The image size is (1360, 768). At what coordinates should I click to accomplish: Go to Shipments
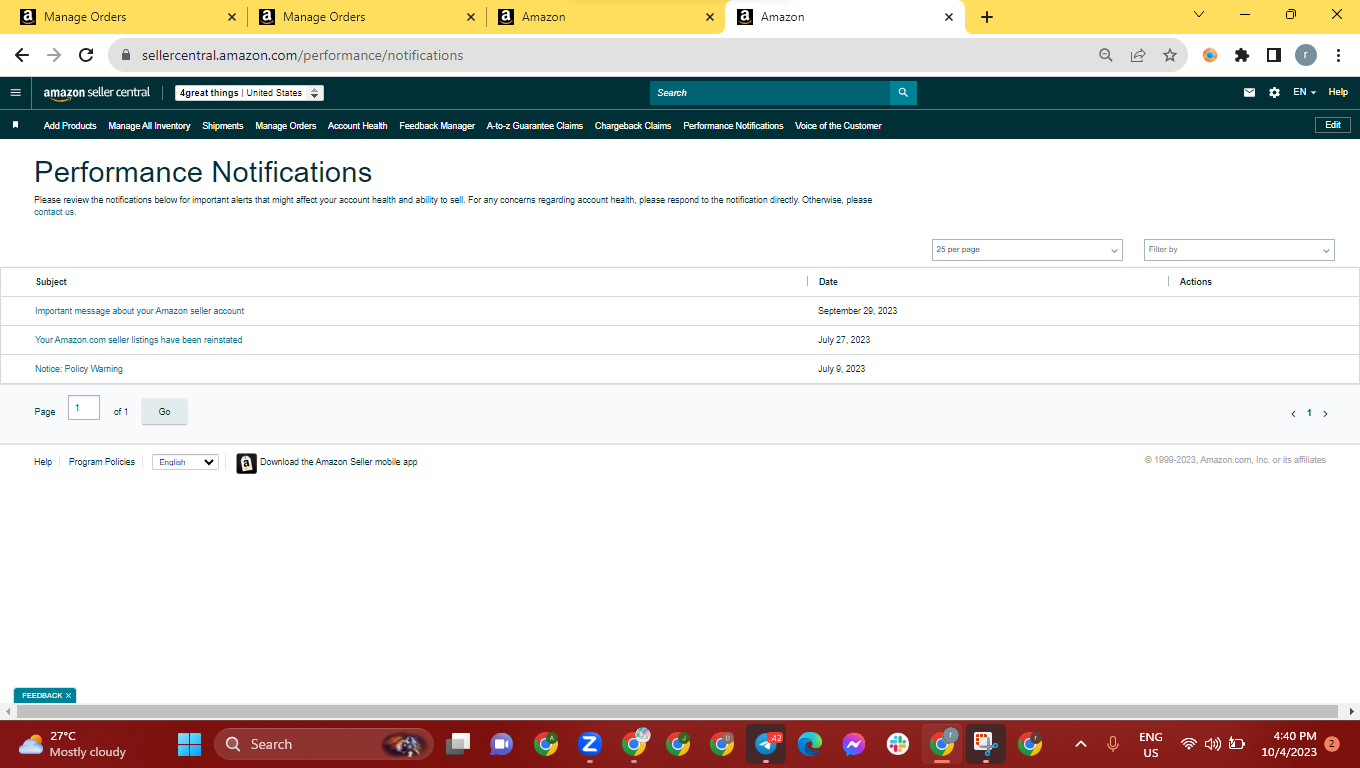(x=223, y=126)
